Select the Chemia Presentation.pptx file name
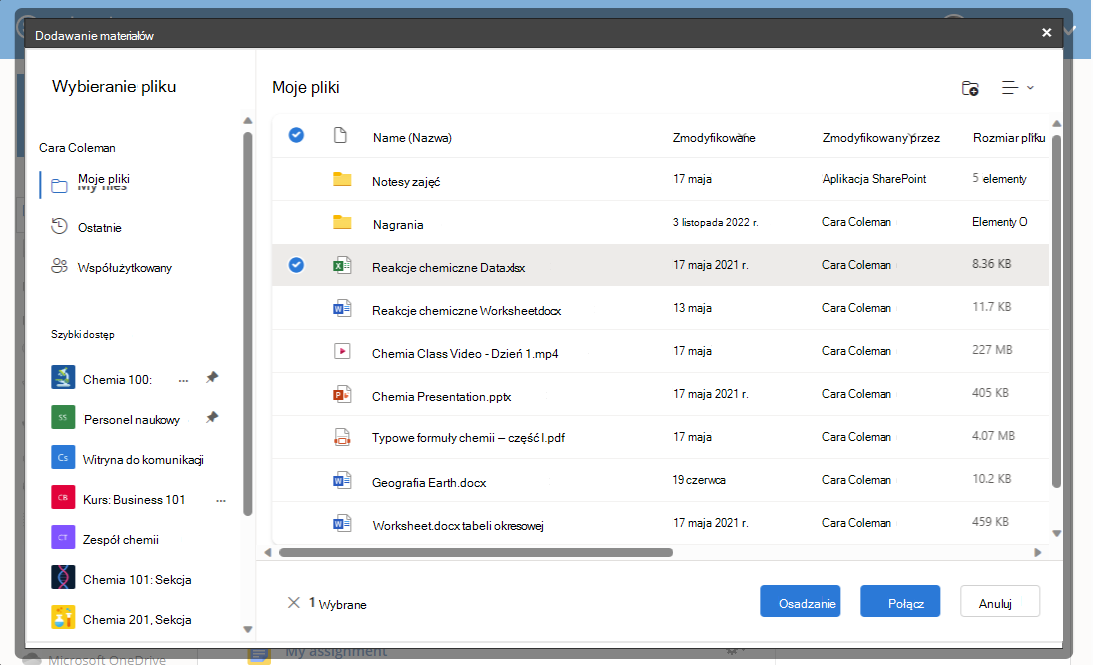This screenshot has height=665, width=1093. click(441, 397)
